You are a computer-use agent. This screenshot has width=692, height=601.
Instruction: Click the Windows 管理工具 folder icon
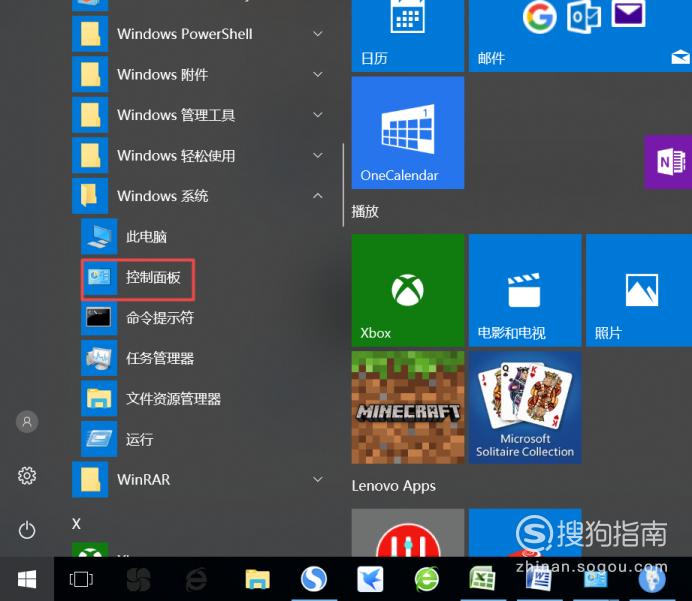pos(90,115)
